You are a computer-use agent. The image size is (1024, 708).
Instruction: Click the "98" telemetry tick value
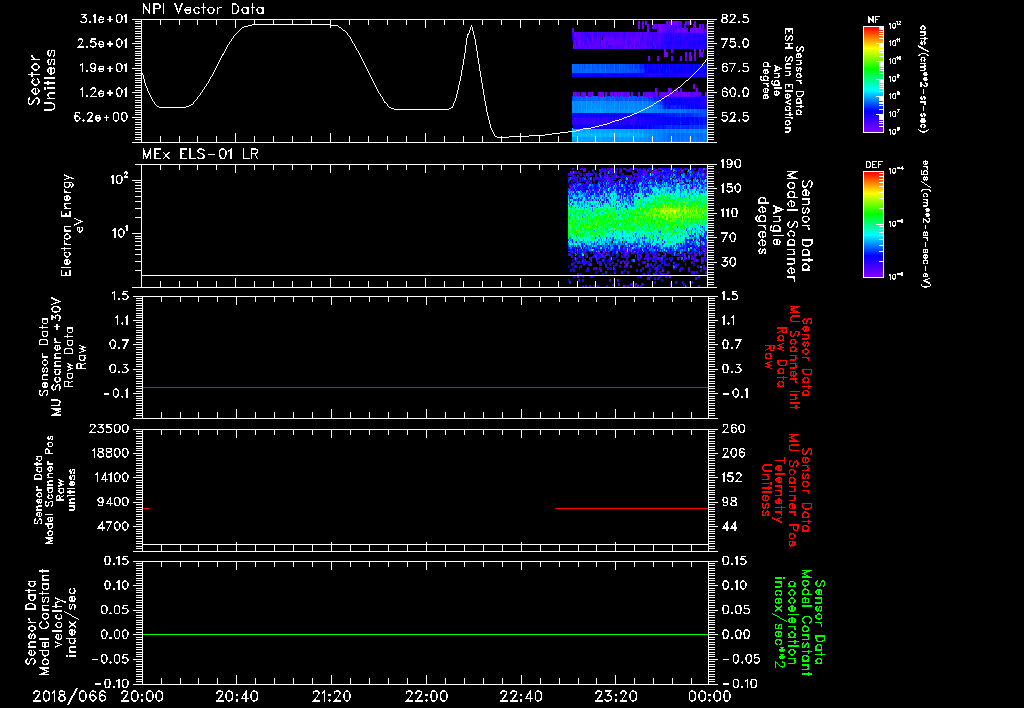click(x=729, y=502)
